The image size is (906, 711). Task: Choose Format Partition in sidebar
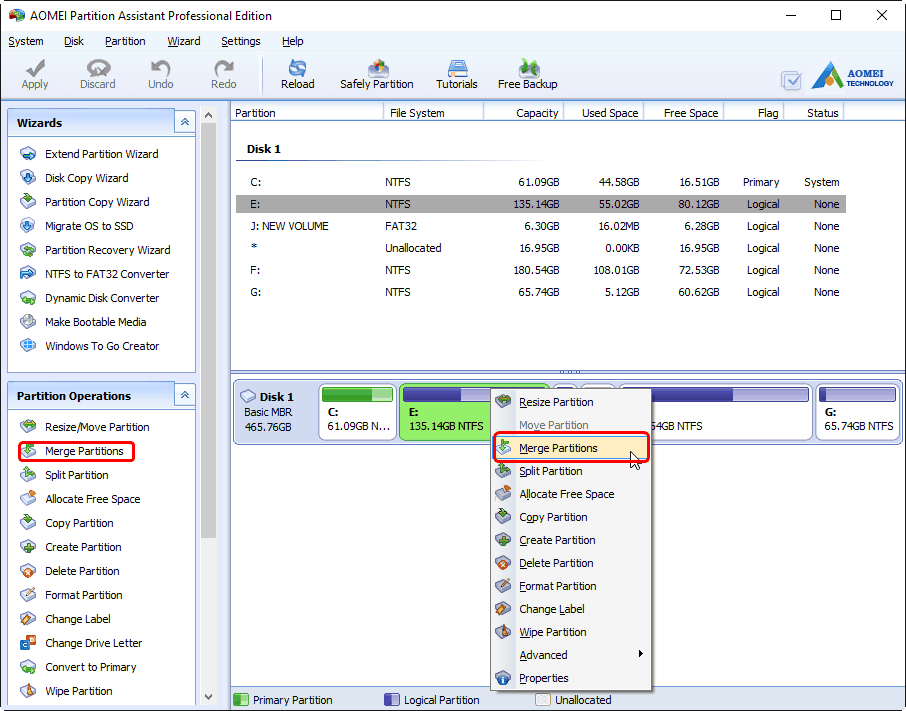click(x=71, y=595)
